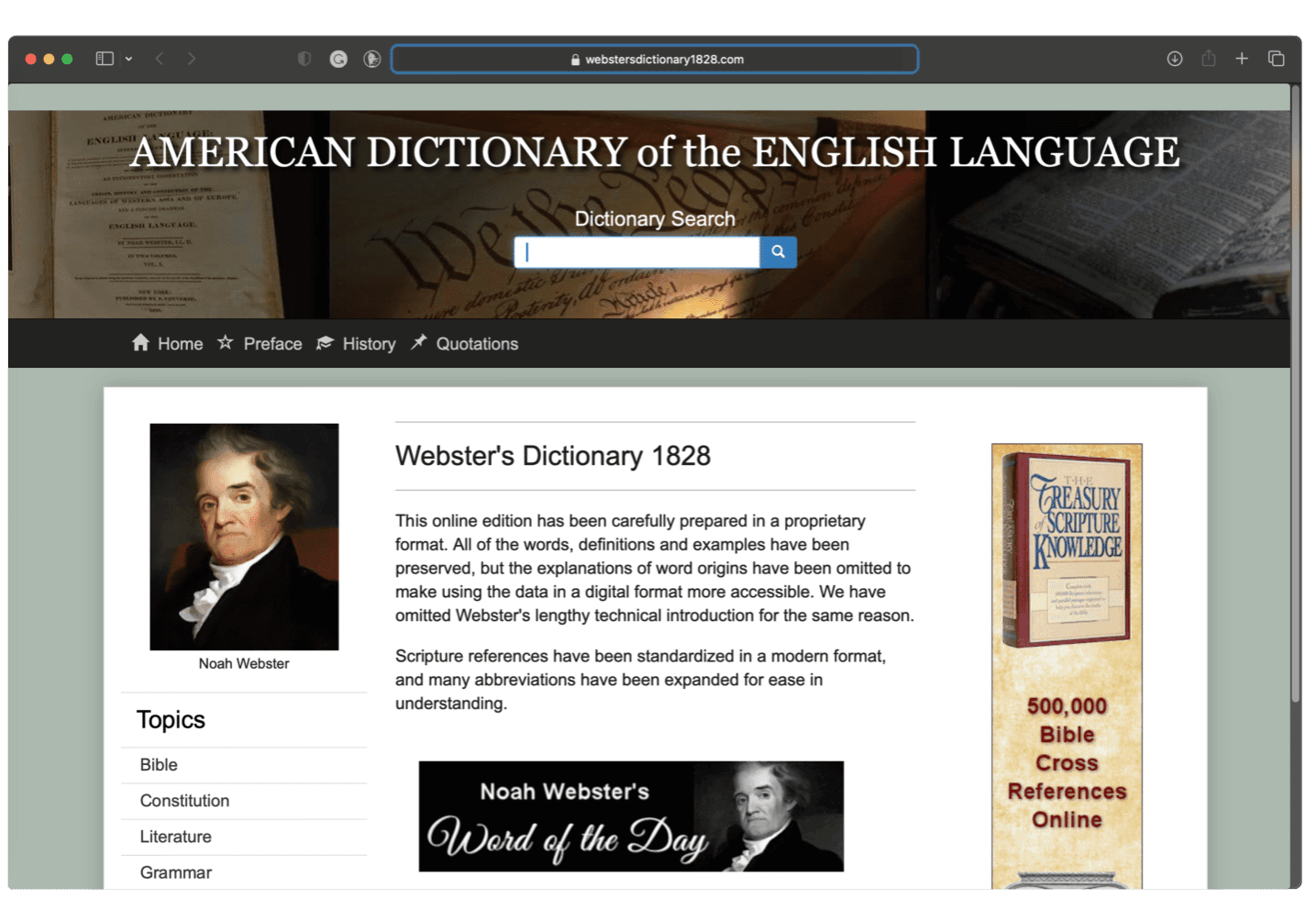
Task: Go forward with the forward arrow
Action: click(191, 59)
